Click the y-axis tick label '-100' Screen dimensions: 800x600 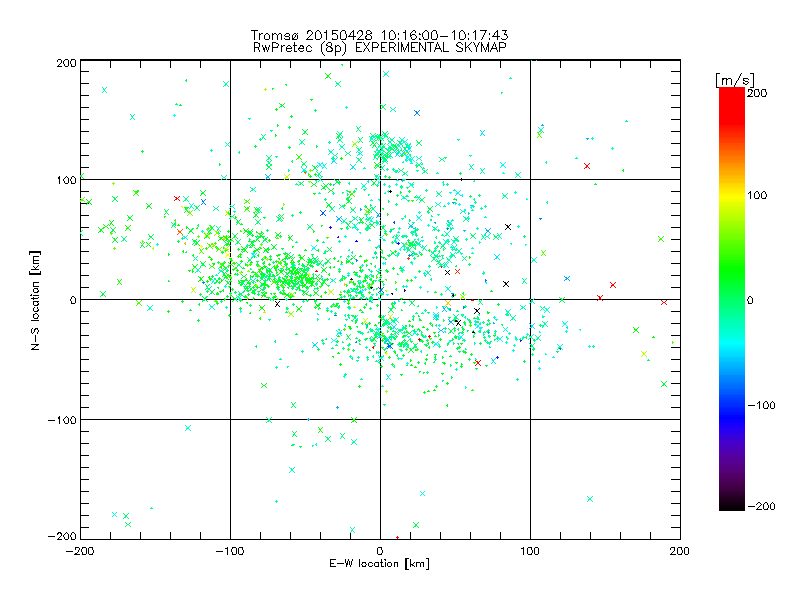pos(62,420)
